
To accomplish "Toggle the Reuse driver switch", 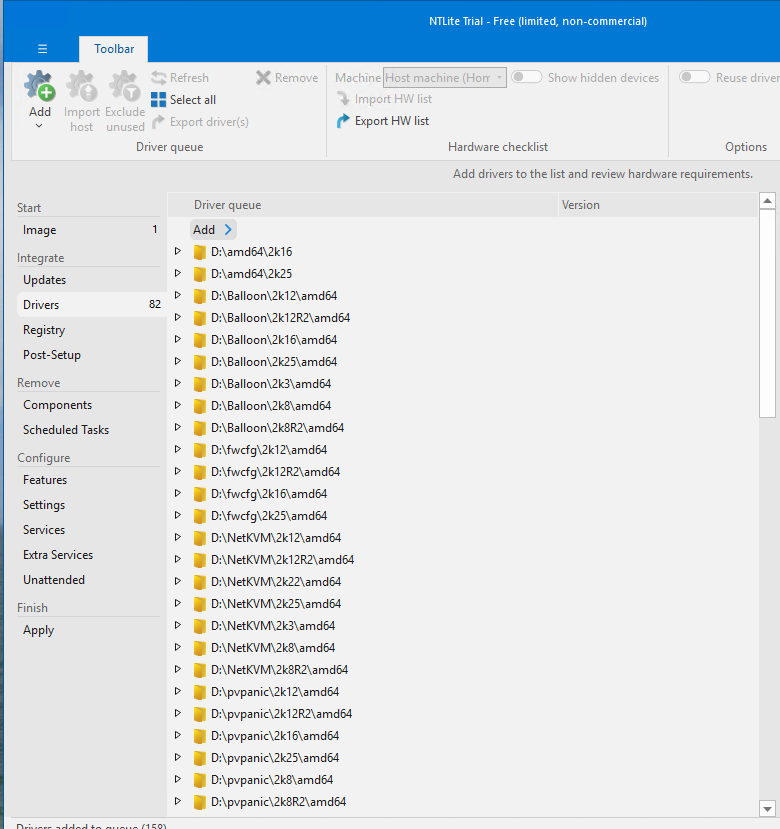I will 694,77.
